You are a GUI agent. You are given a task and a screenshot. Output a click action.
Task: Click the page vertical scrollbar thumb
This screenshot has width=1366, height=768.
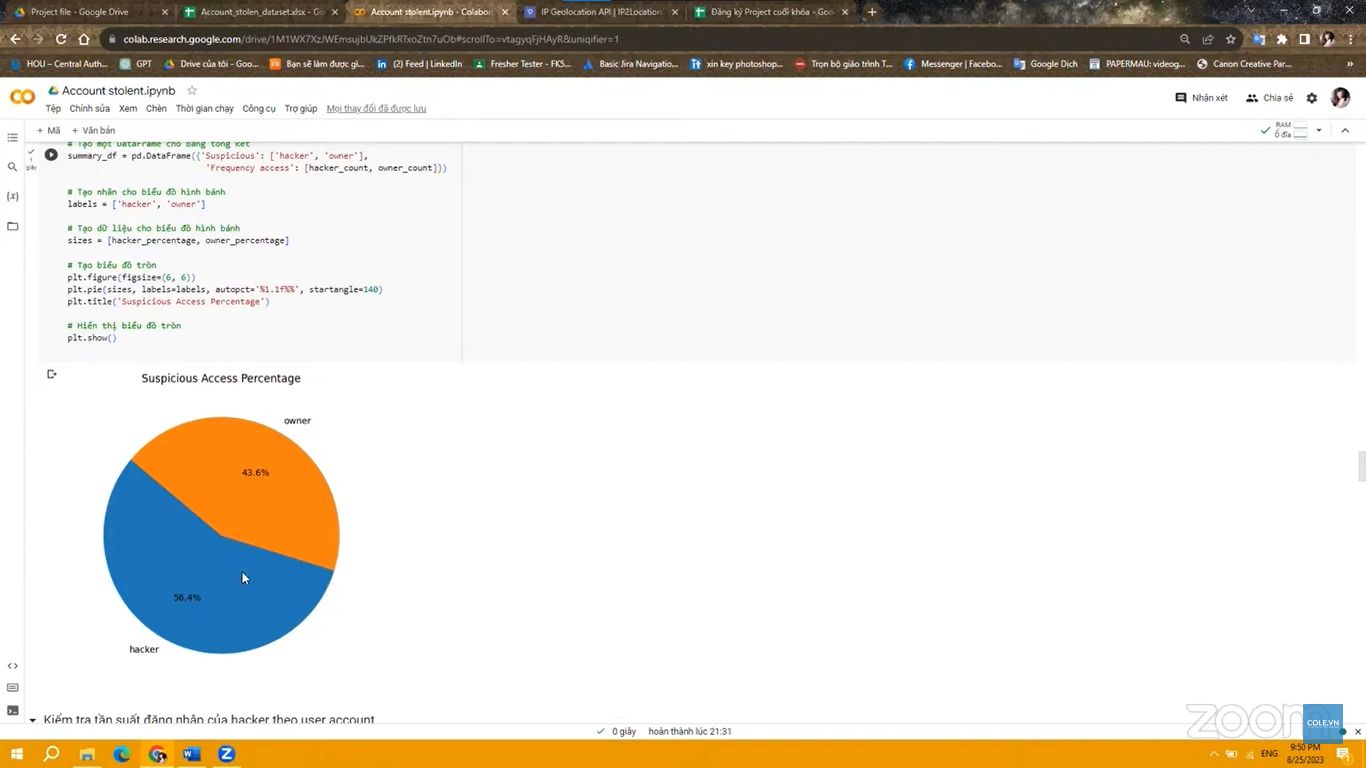(1361, 466)
